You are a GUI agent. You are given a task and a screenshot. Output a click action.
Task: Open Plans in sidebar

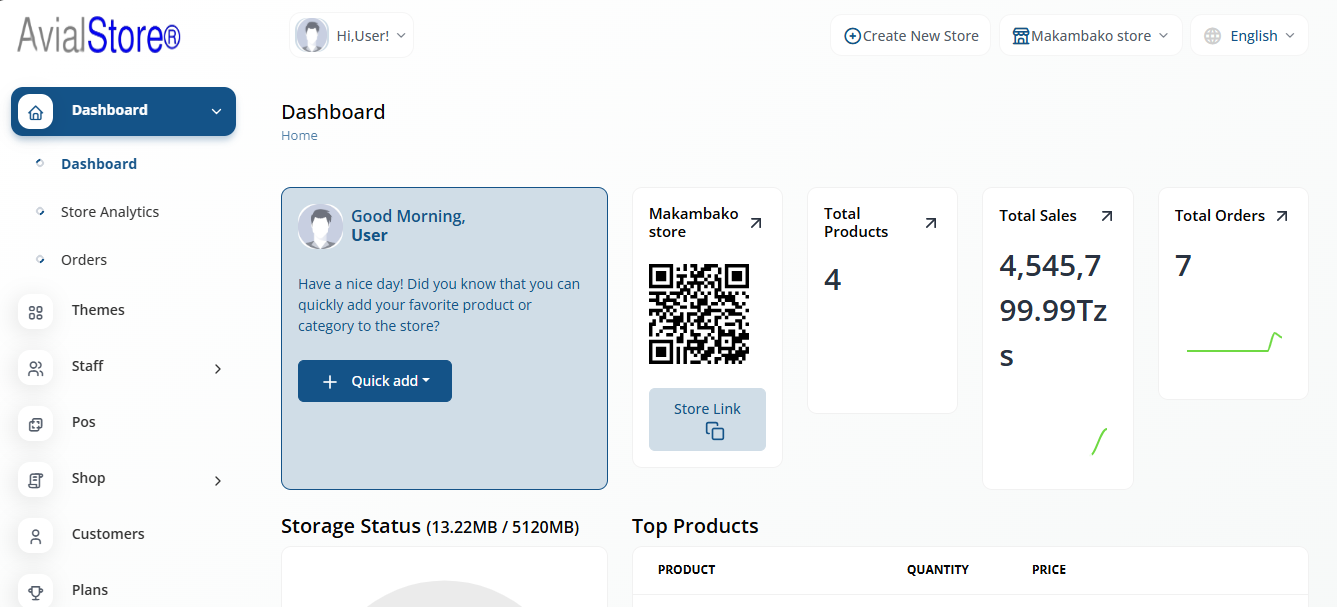coord(90,590)
